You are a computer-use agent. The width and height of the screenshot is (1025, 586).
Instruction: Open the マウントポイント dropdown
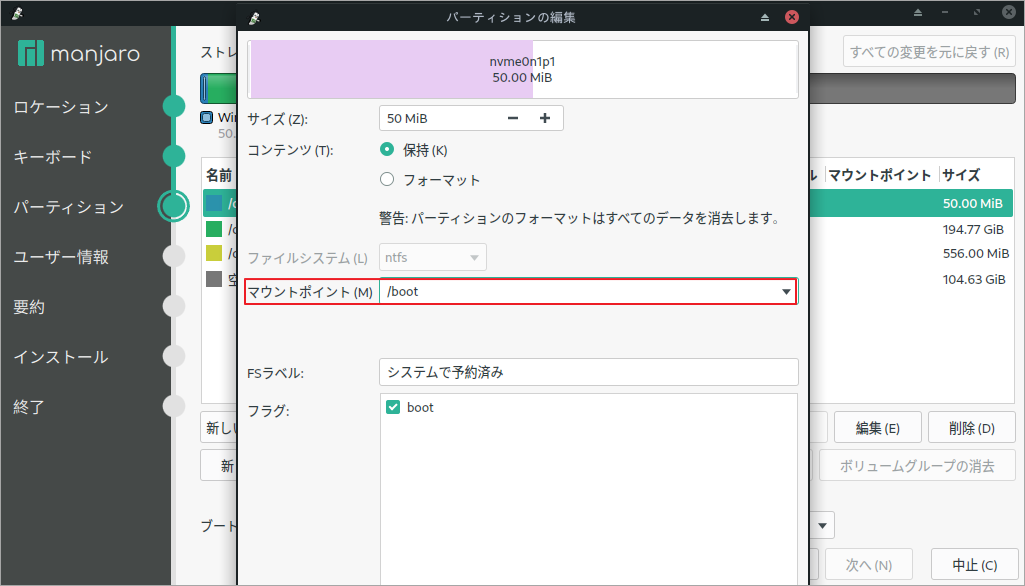pos(784,291)
